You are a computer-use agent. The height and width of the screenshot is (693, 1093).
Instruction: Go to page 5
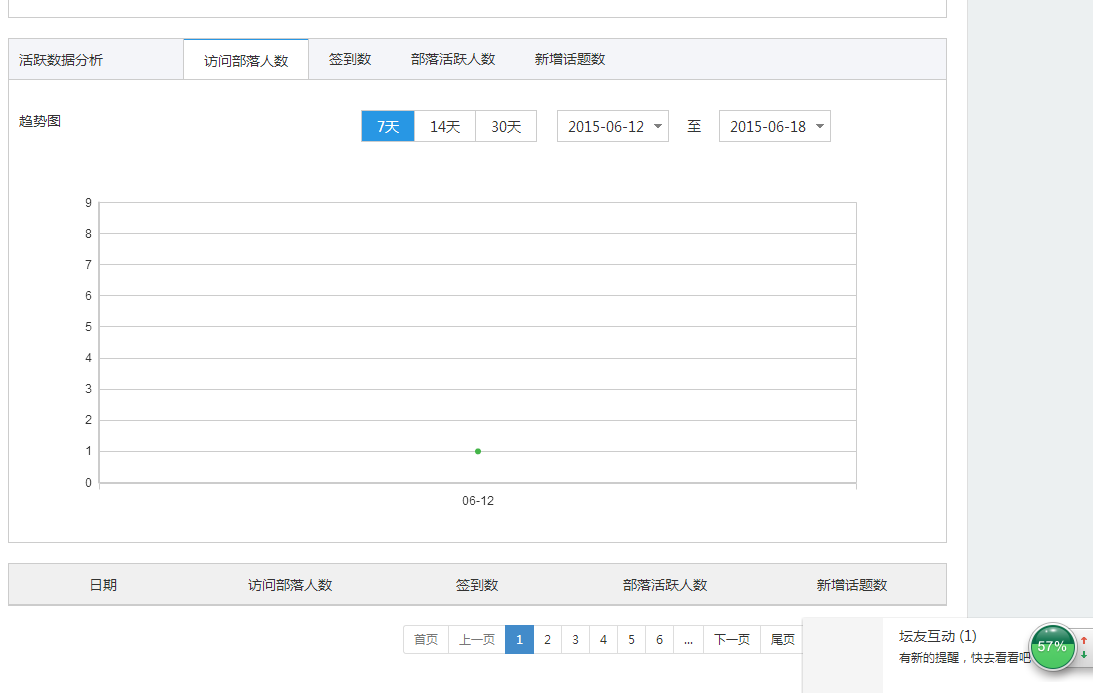(632, 639)
